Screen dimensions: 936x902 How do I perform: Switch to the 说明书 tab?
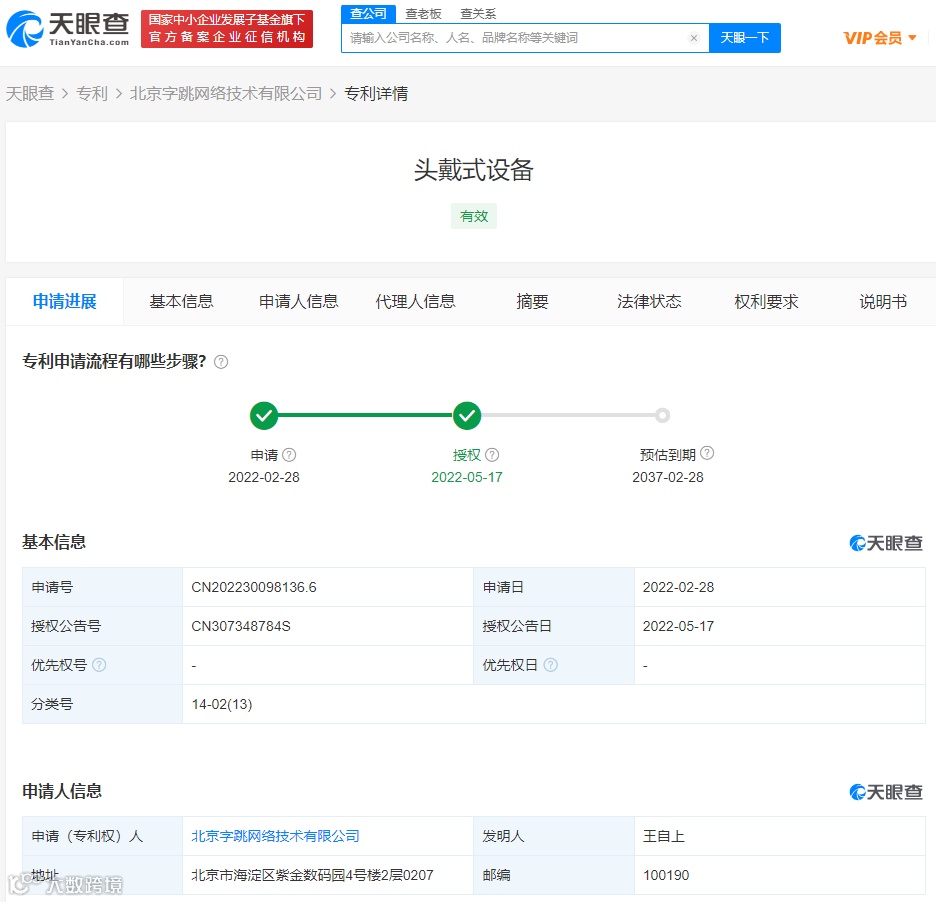883,301
